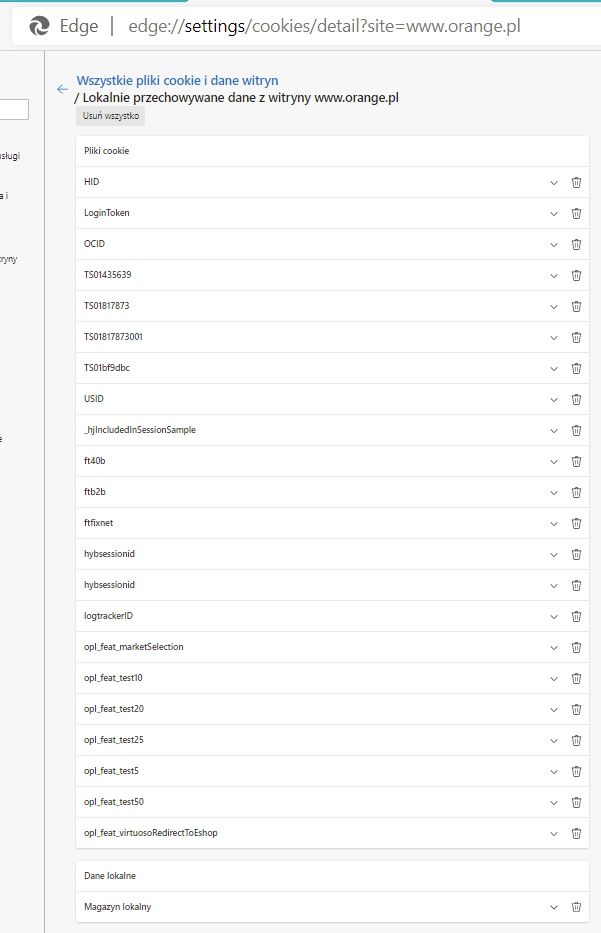Remove the opl_feat_marketSelection cookie

[x=576, y=647]
